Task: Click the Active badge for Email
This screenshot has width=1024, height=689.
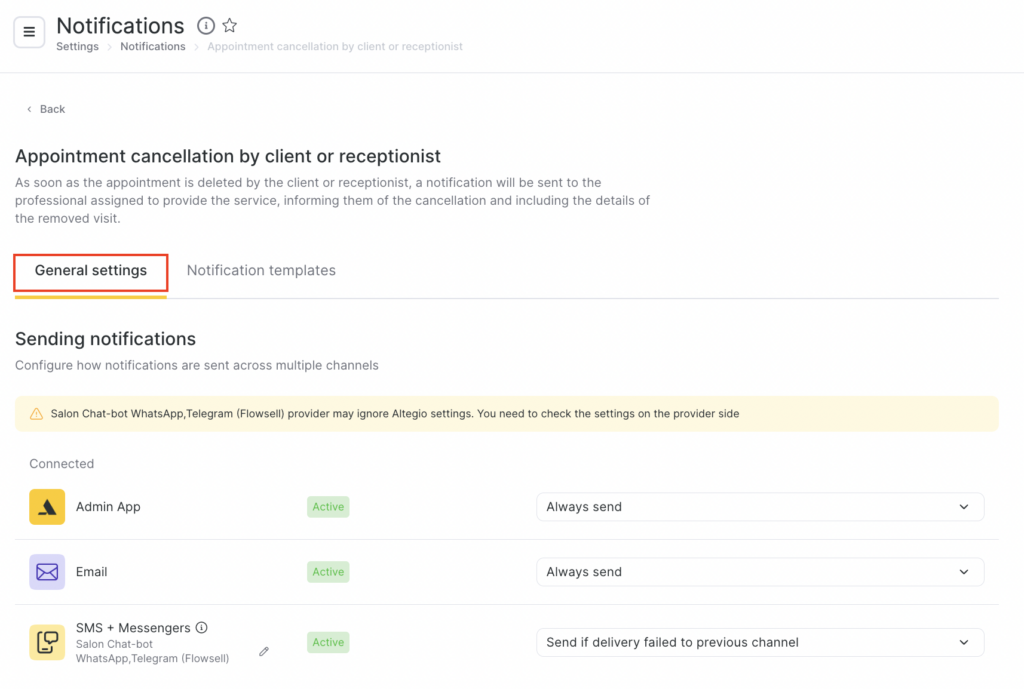Action: tap(328, 572)
